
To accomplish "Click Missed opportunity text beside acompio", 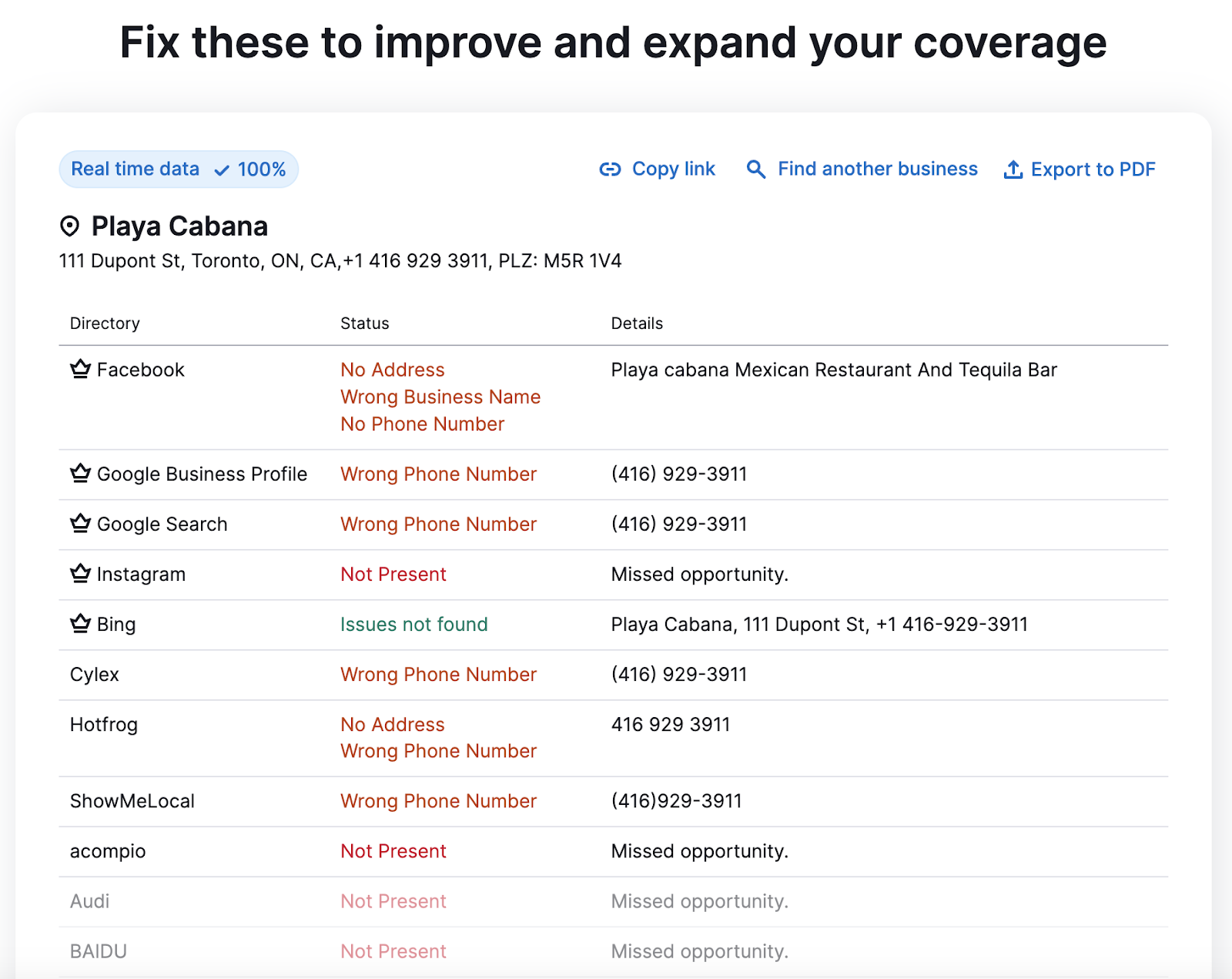I will [x=699, y=851].
